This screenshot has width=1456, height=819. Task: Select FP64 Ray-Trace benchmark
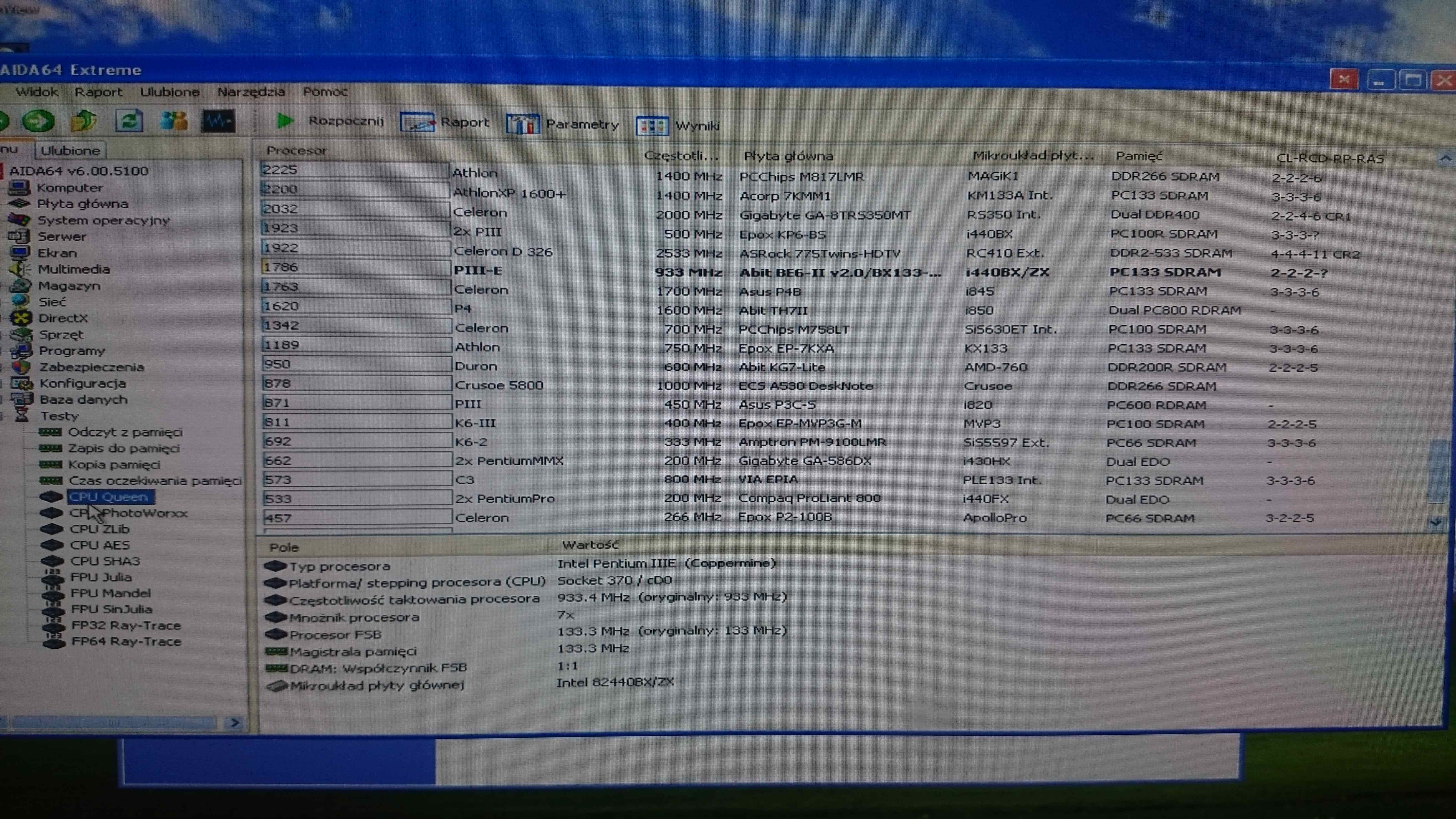pyautogui.click(x=127, y=642)
